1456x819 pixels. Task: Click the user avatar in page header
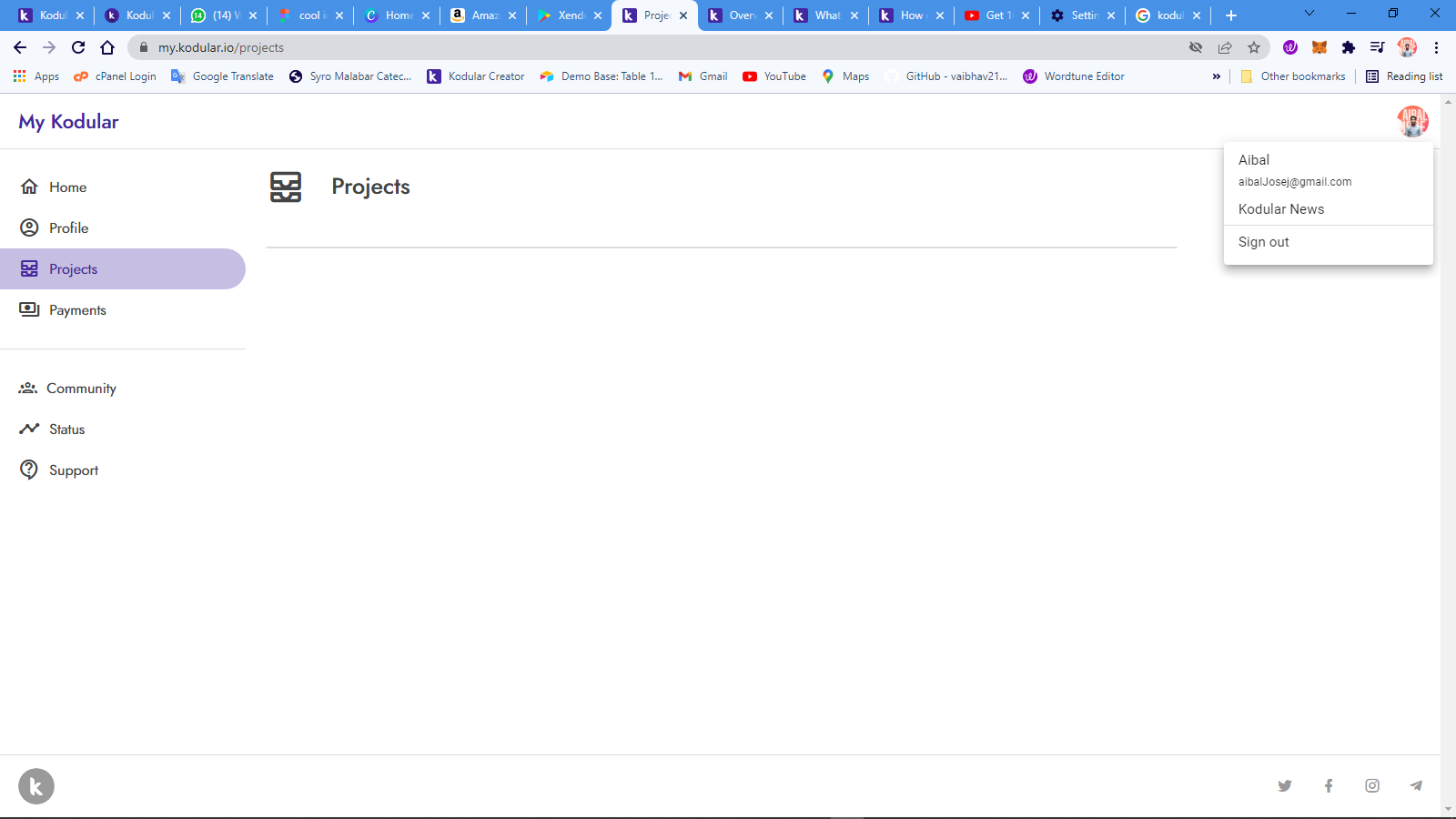pos(1412,121)
